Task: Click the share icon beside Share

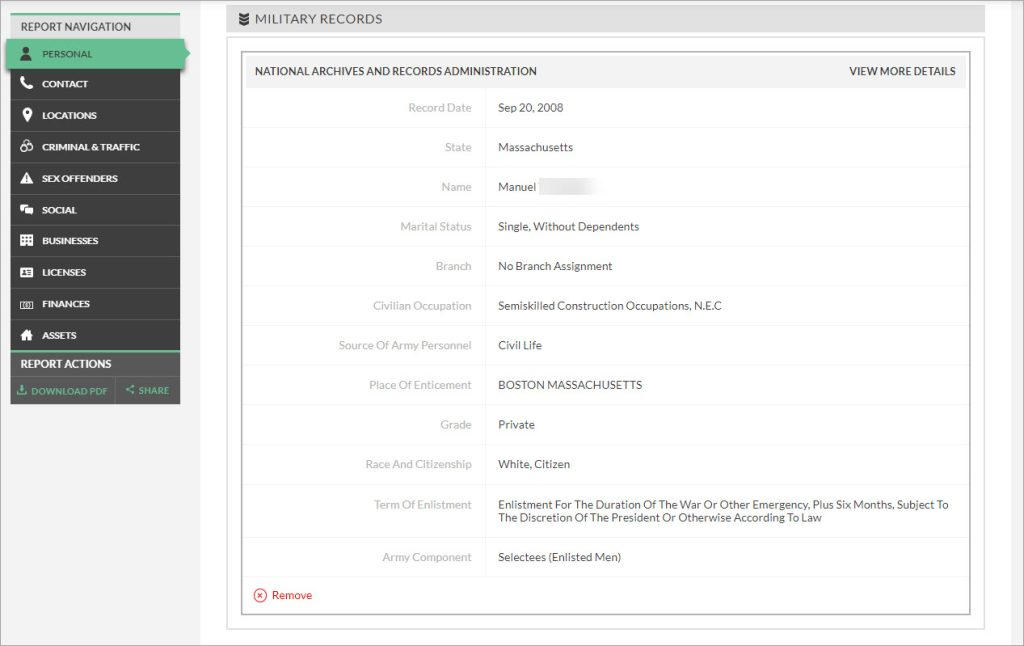Action: (130, 389)
